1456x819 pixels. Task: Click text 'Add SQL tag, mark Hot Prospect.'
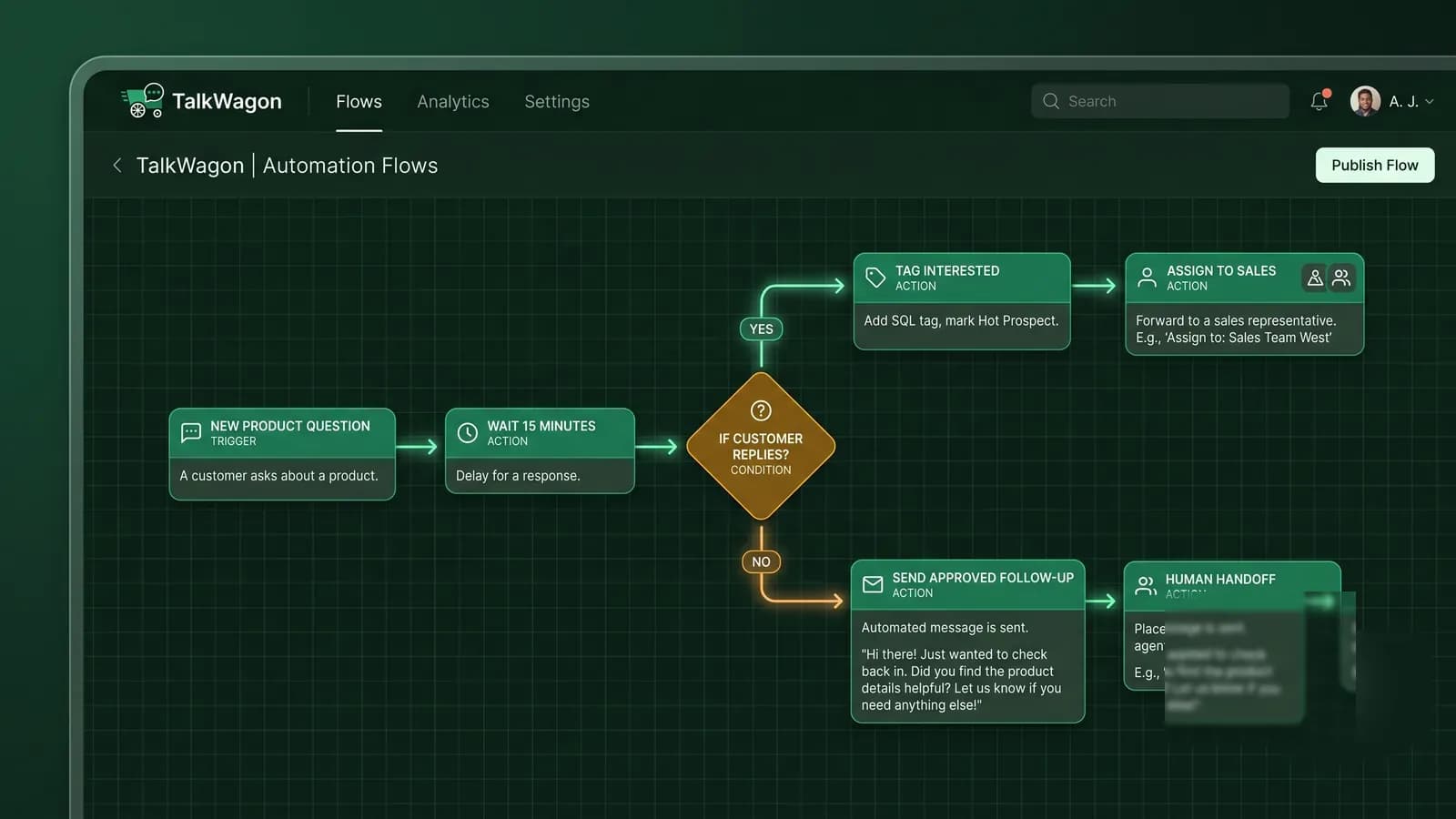pyautogui.click(x=961, y=320)
